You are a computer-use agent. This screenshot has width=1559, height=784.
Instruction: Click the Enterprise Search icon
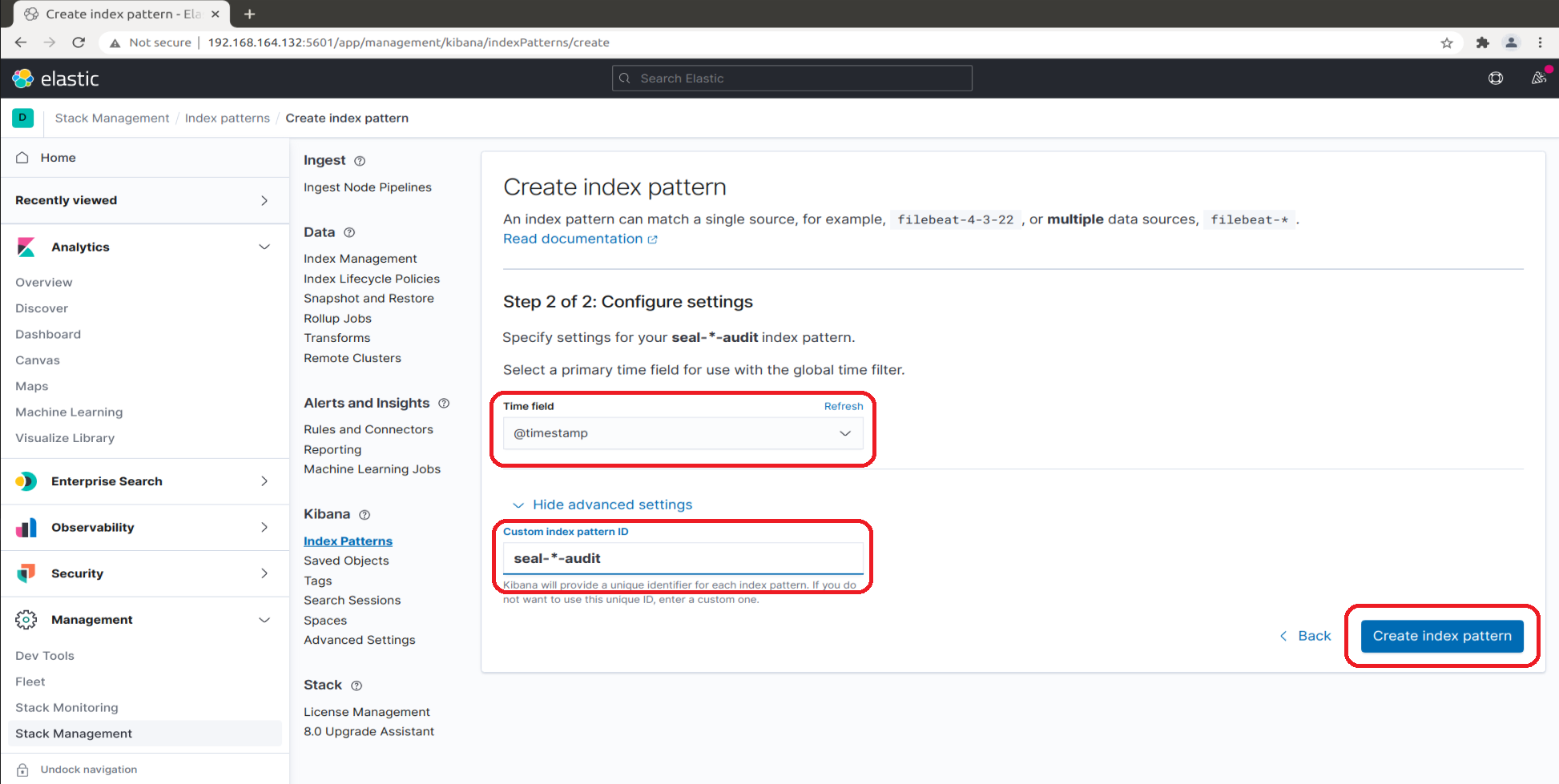click(26, 481)
